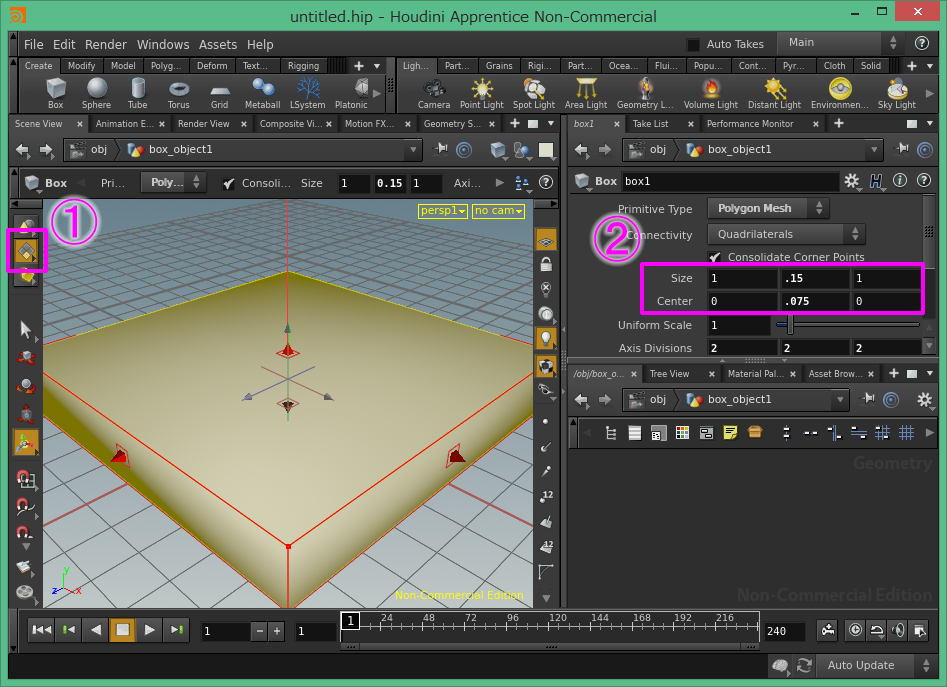Add a Sky Light

(897, 94)
